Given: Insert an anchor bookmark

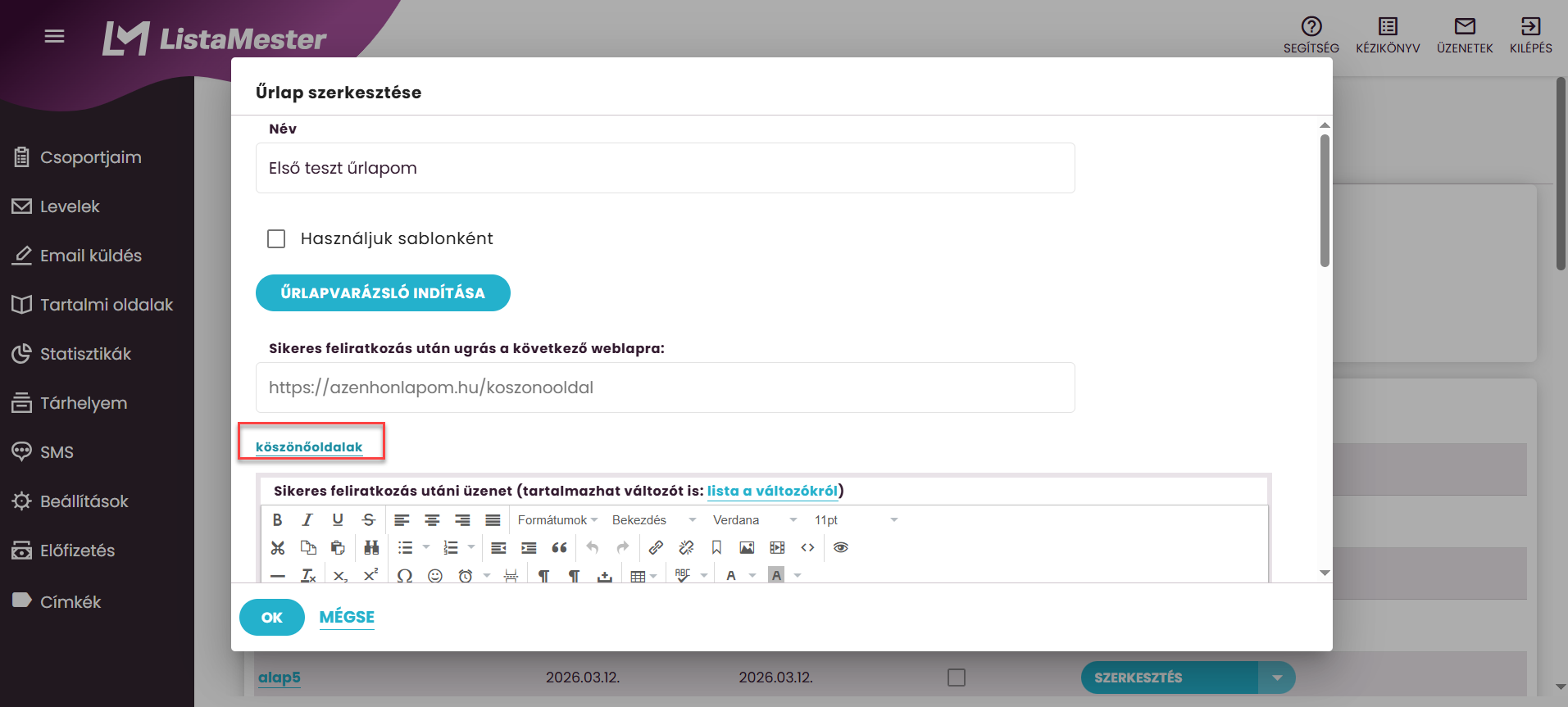Looking at the screenshot, I should pyautogui.click(x=716, y=548).
